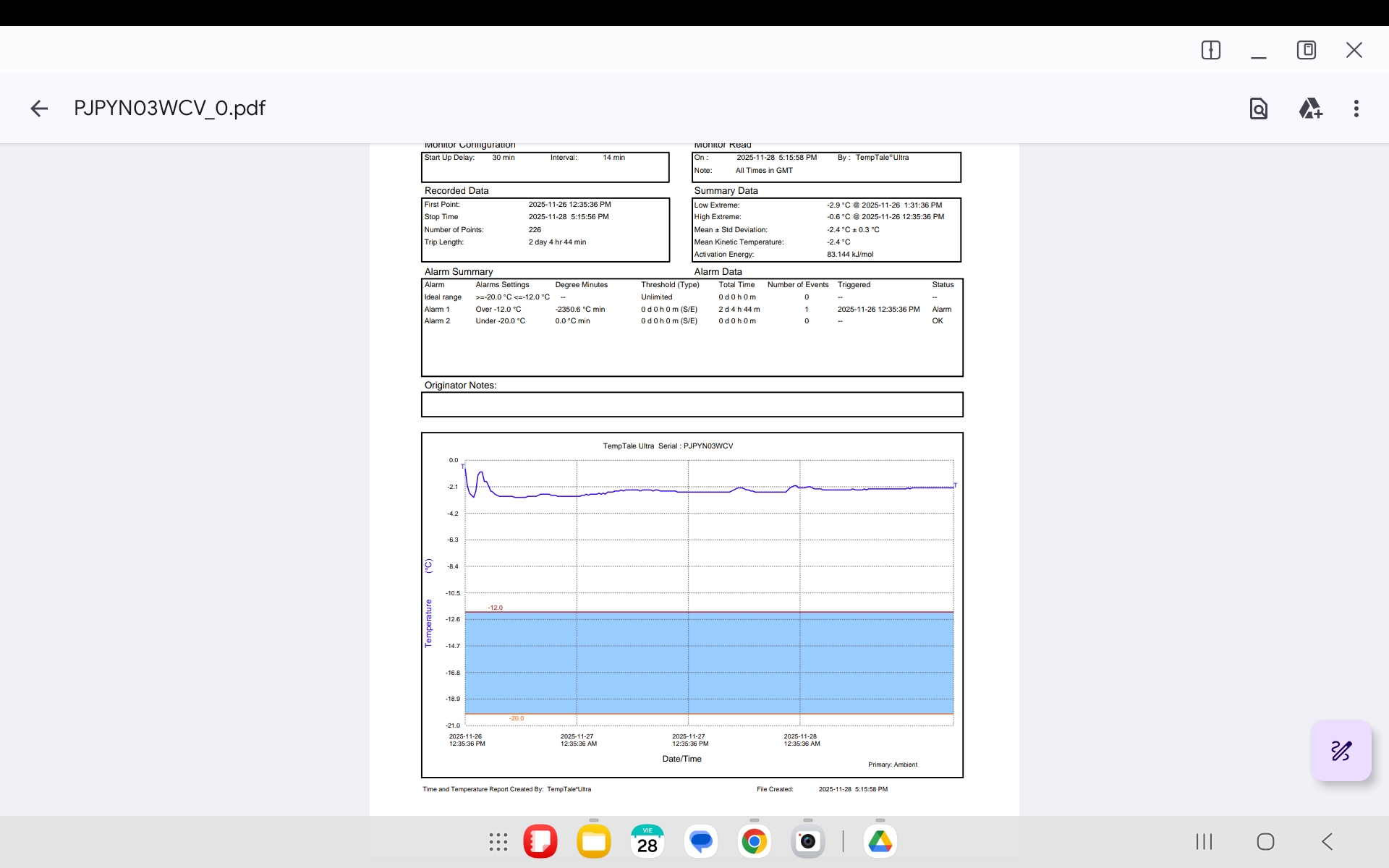Tap the floating pen annotate button
The height and width of the screenshot is (868, 1389).
[1341, 751]
